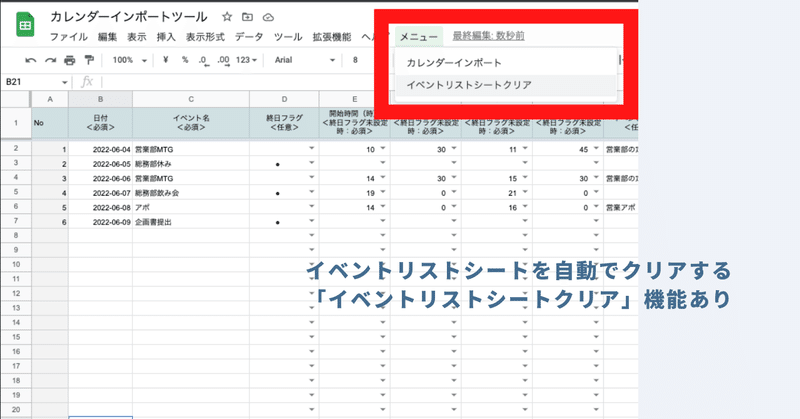Click the Google Sheets home icon
Image resolution: width=800 pixels, height=419 pixels.
(25, 24)
